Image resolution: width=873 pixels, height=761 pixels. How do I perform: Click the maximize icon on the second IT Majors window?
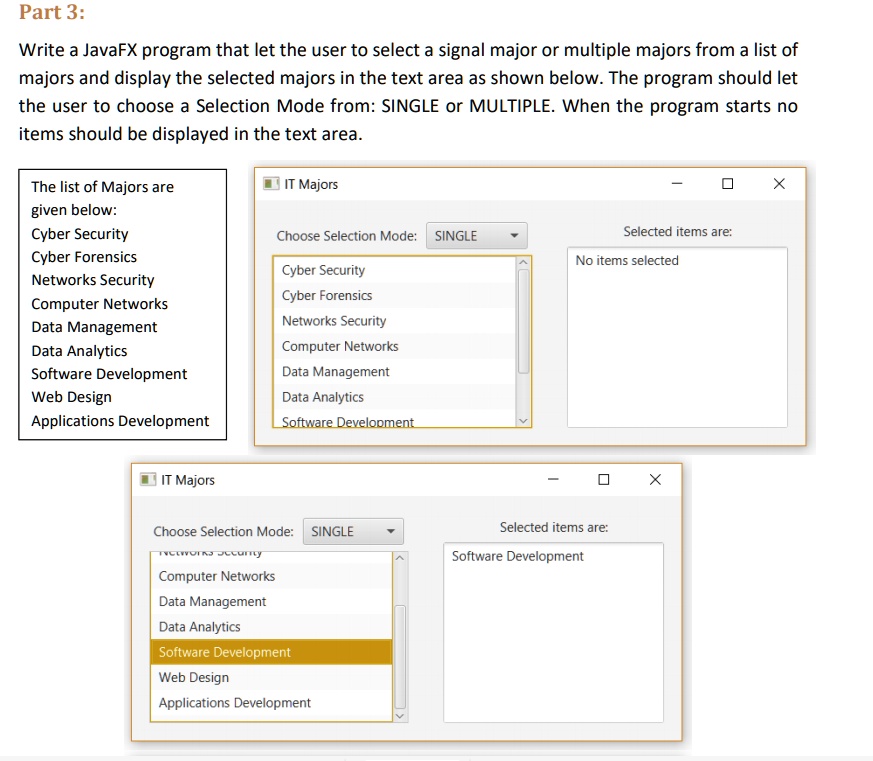[x=603, y=480]
